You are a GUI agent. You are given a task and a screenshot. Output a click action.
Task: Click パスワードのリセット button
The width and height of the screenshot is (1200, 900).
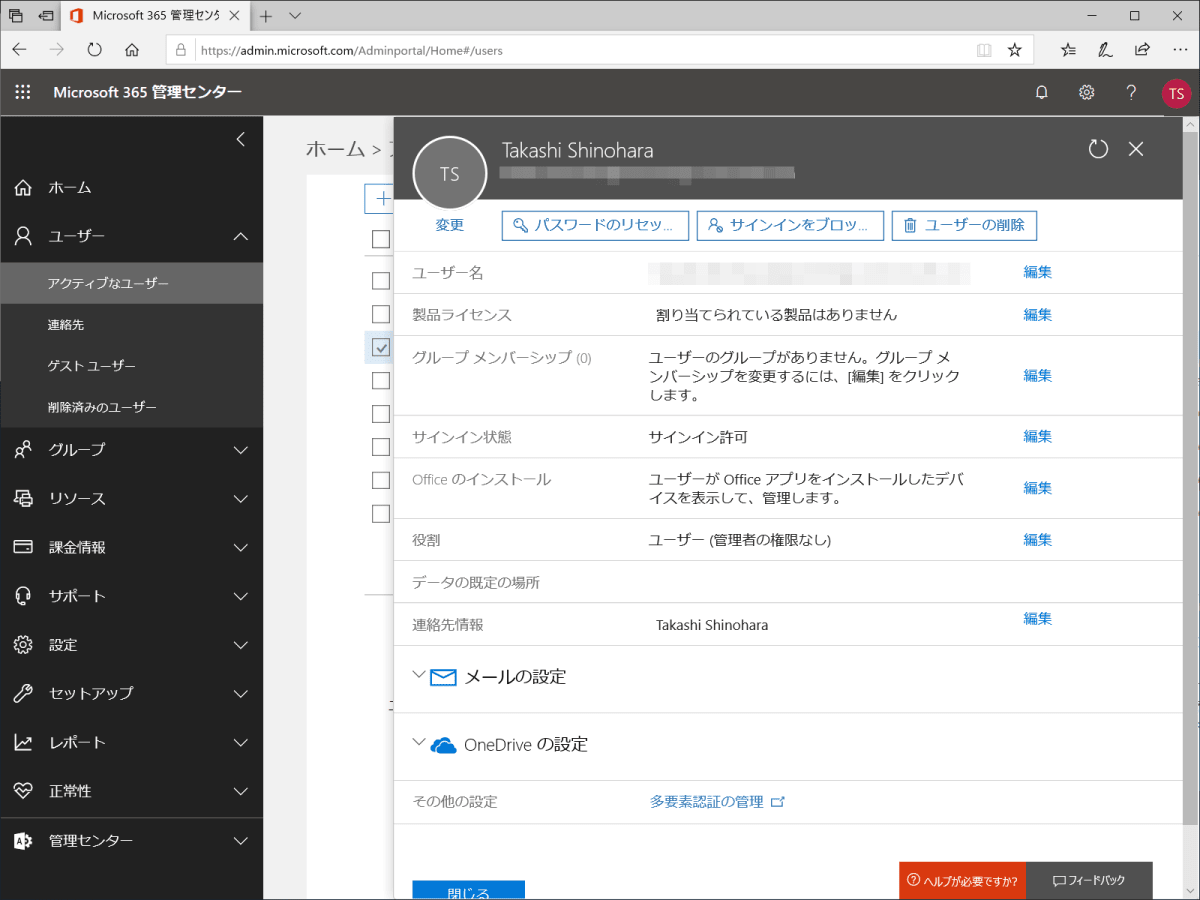(x=595, y=225)
